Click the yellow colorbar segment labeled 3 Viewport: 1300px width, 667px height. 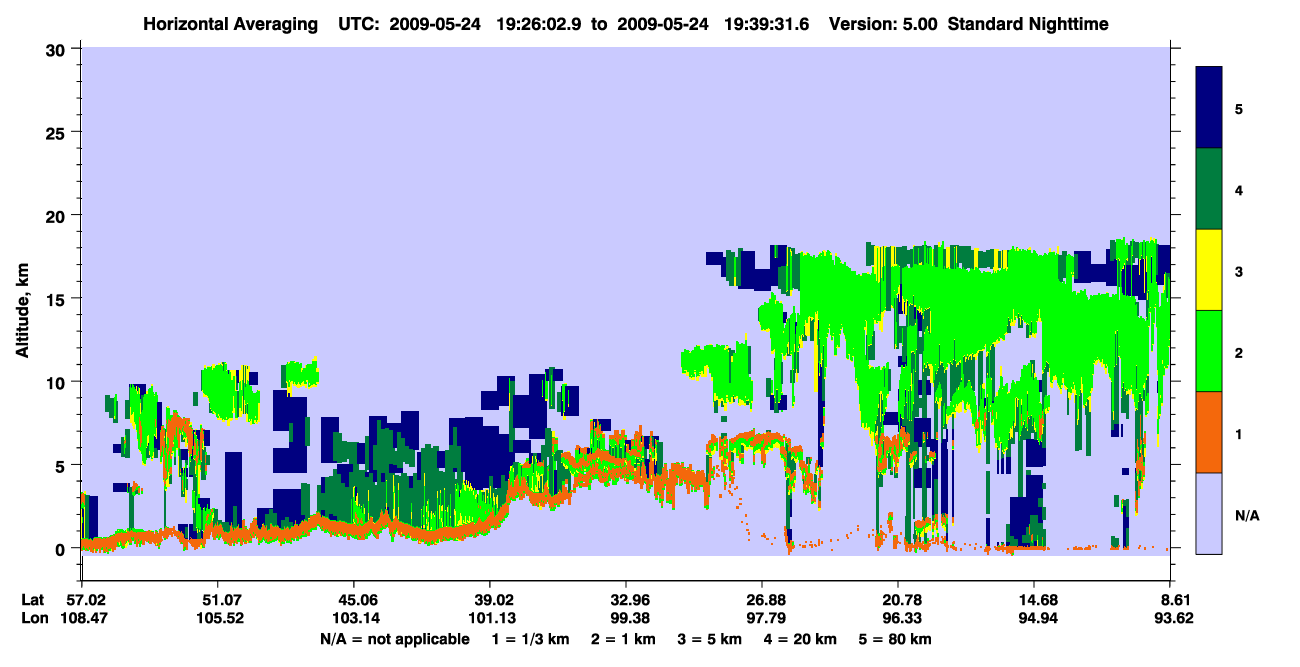click(1209, 270)
